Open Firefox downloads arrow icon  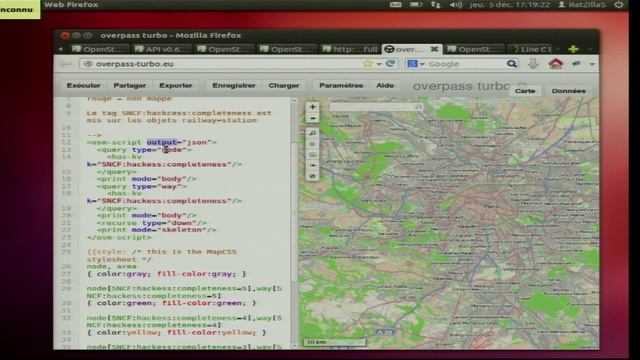click(x=533, y=64)
